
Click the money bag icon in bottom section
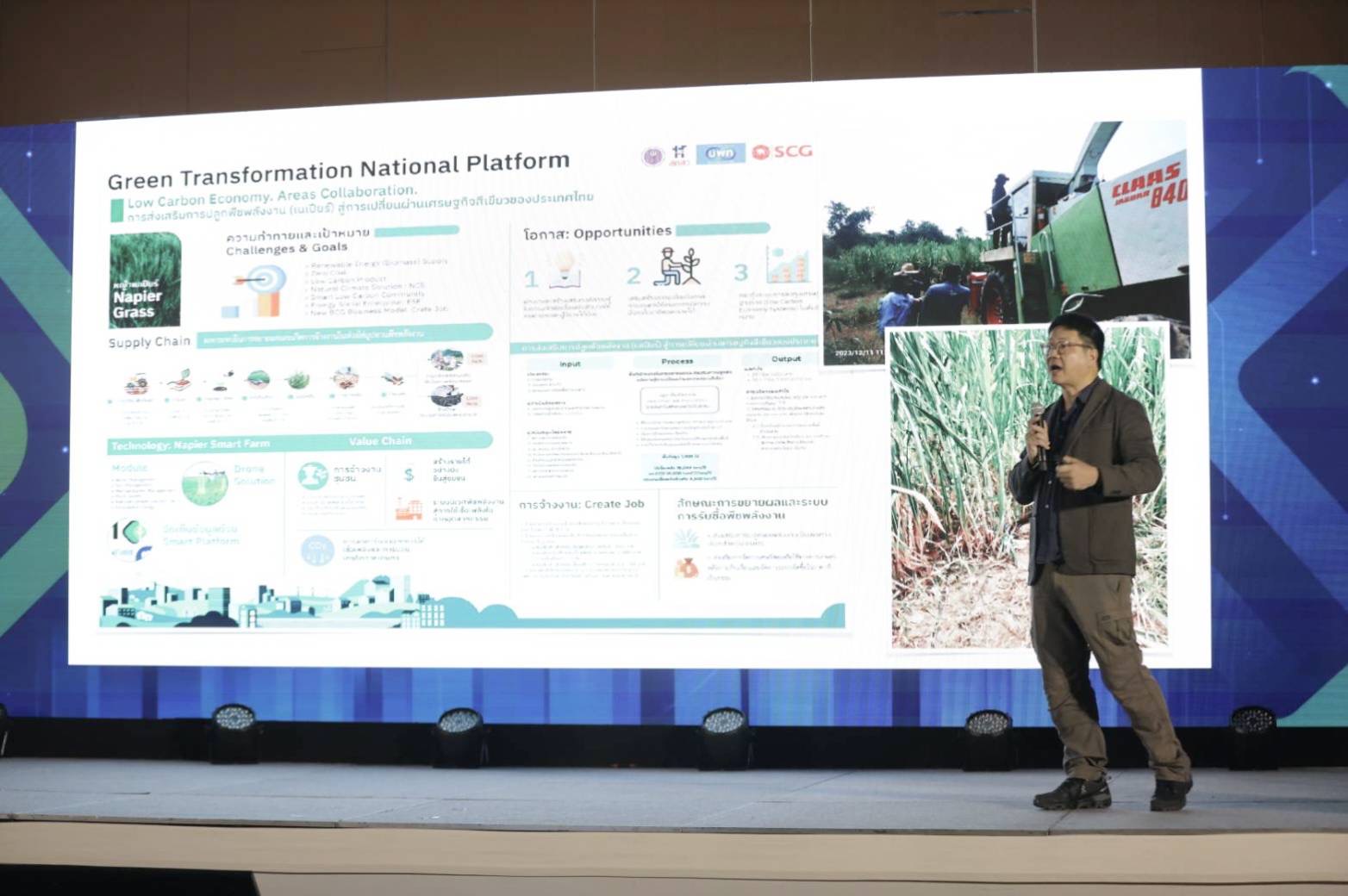[686, 568]
